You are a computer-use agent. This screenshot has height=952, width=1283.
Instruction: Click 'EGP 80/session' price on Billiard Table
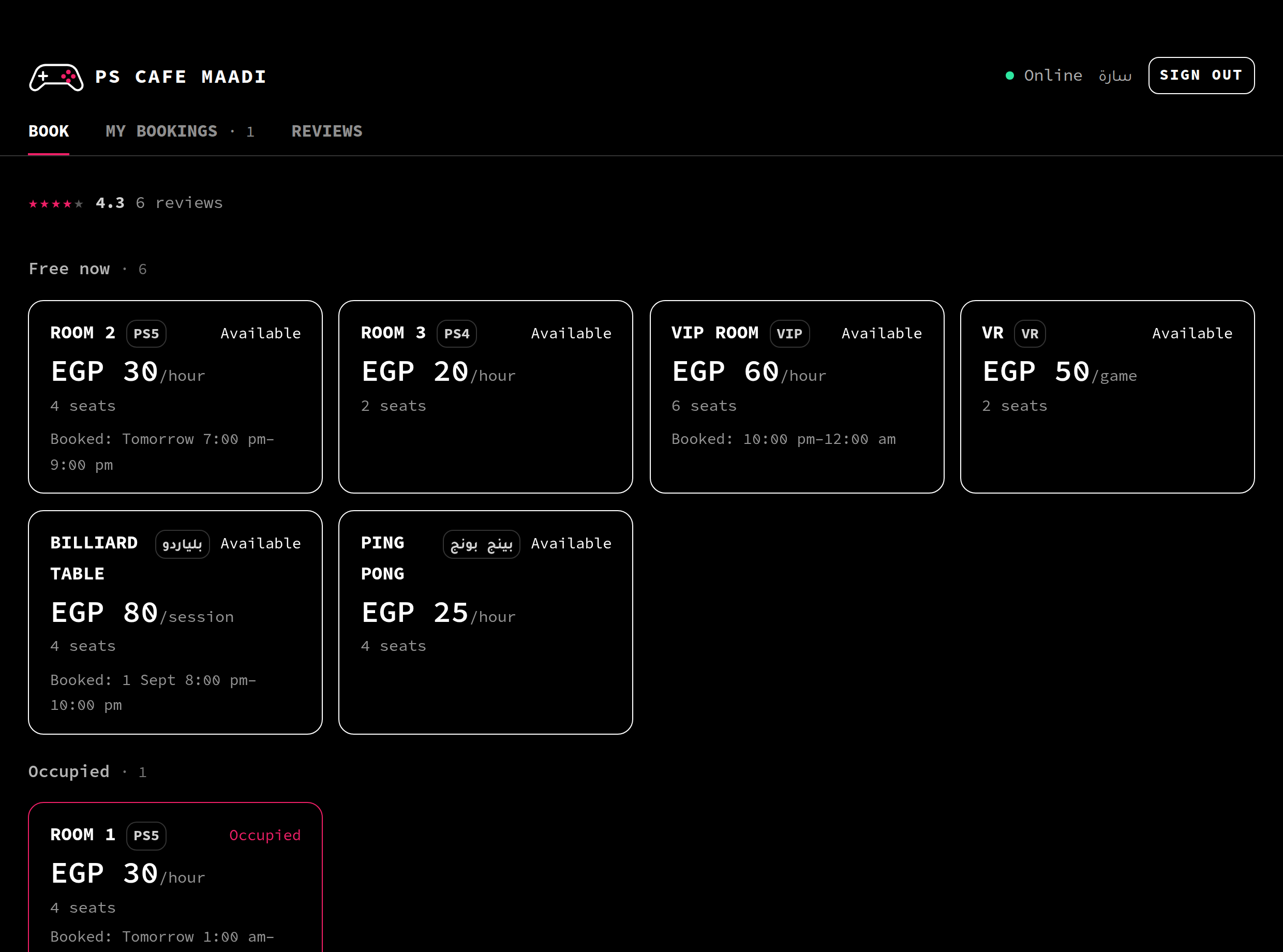point(142,613)
